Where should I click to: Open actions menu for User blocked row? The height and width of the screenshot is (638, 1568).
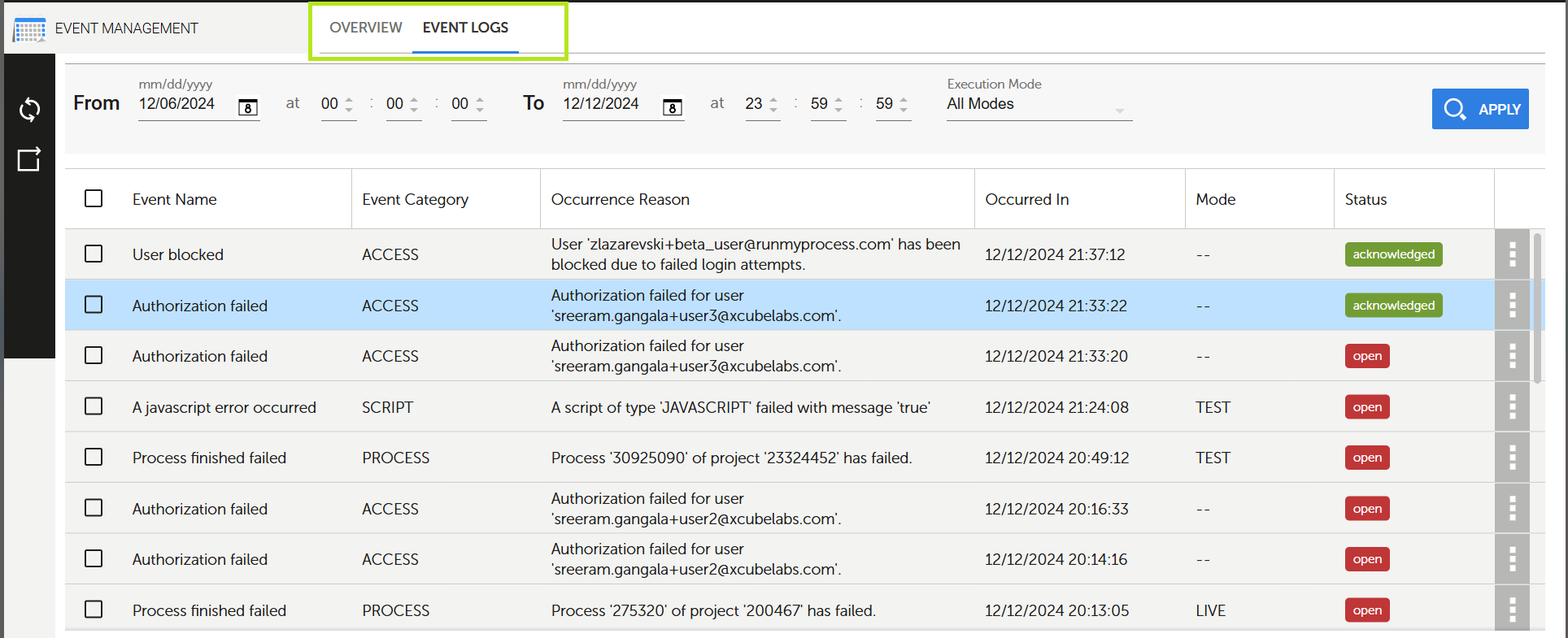point(1513,254)
